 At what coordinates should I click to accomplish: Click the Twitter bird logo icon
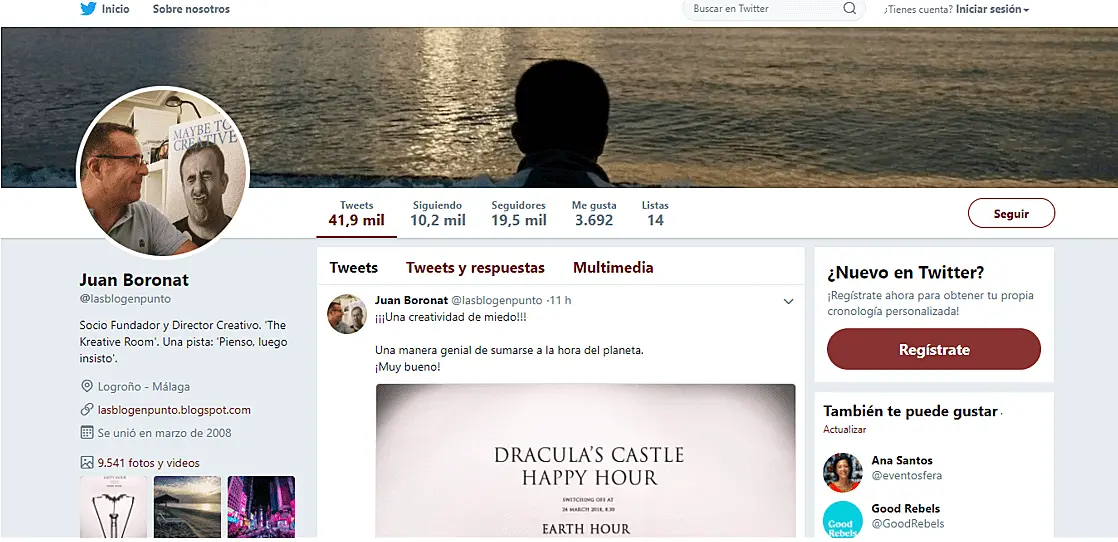click(x=88, y=9)
